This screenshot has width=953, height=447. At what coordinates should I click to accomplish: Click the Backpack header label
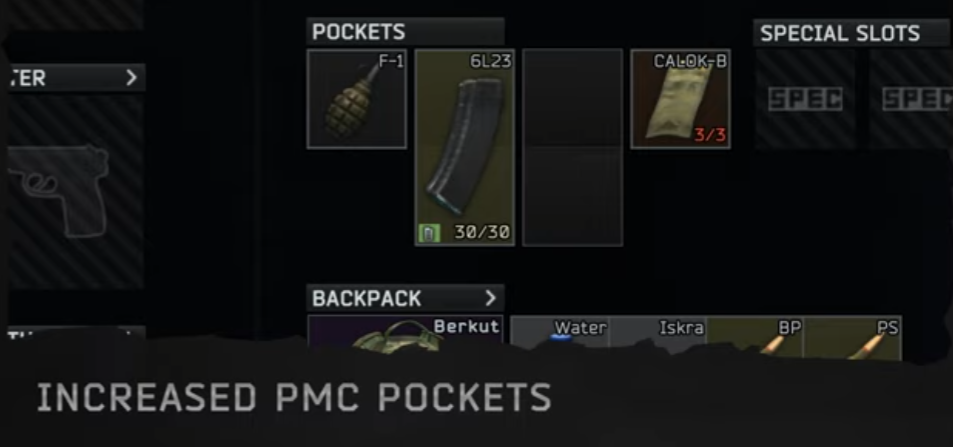pos(366,298)
